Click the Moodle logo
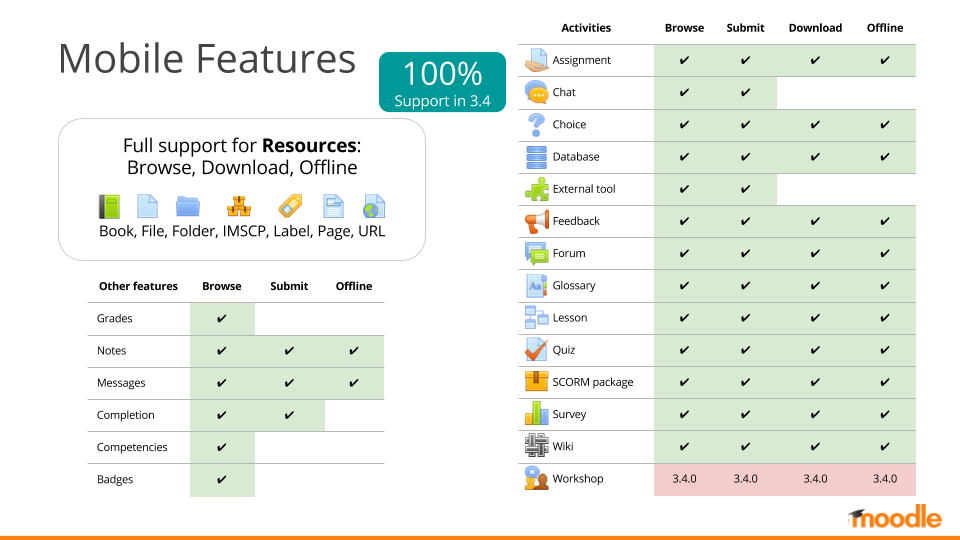960x540 pixels. click(x=895, y=517)
